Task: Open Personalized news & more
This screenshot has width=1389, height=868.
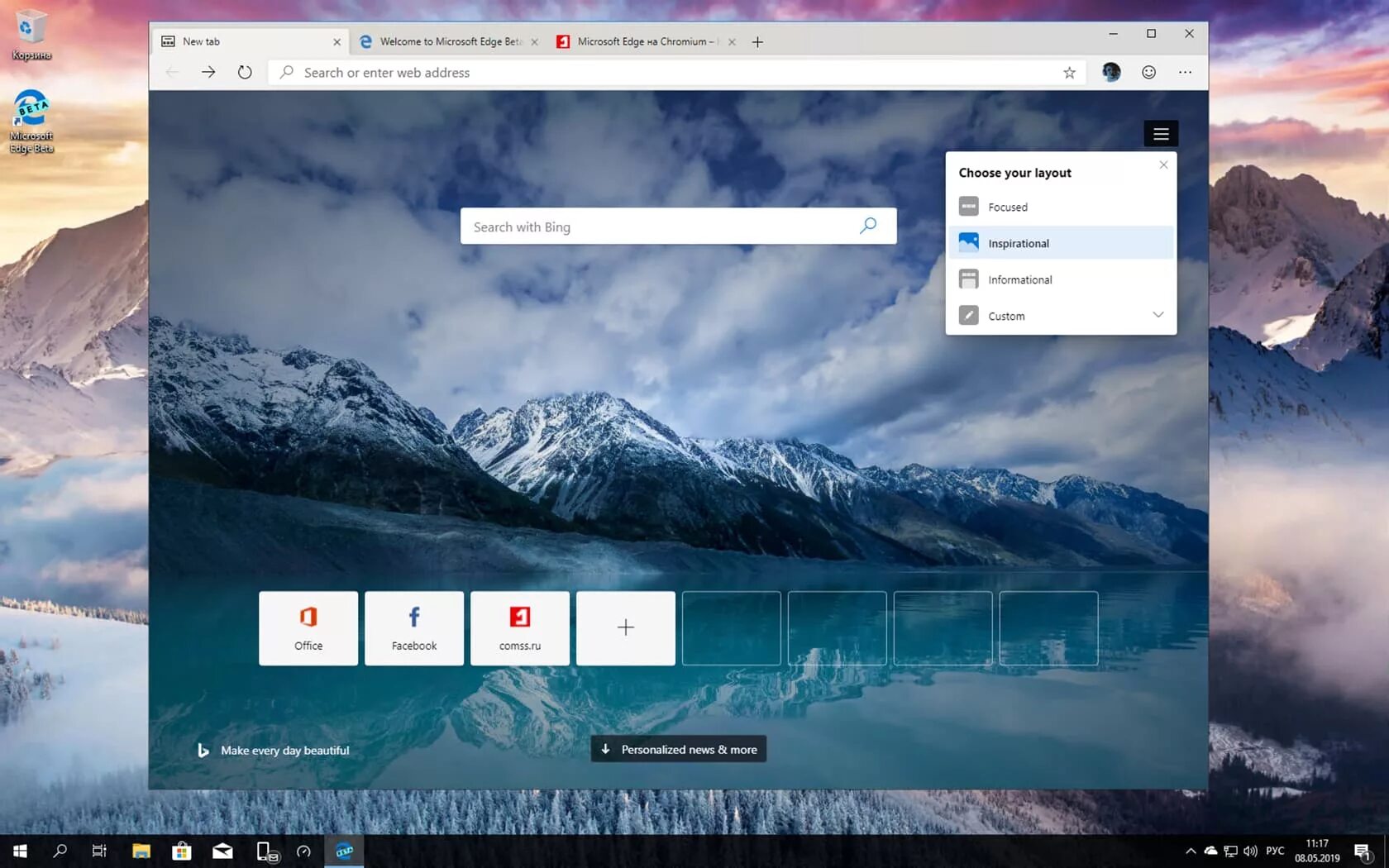Action: point(678,749)
